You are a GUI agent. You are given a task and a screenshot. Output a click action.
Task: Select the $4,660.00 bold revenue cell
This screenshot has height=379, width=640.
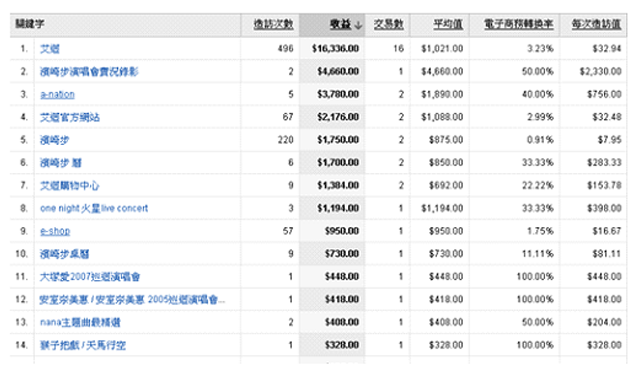pos(338,71)
